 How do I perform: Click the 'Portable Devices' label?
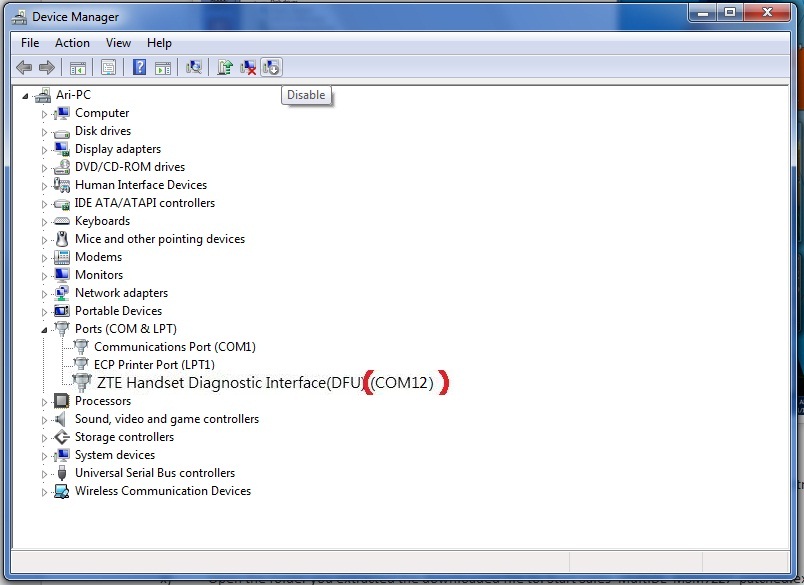pyautogui.click(x=118, y=311)
